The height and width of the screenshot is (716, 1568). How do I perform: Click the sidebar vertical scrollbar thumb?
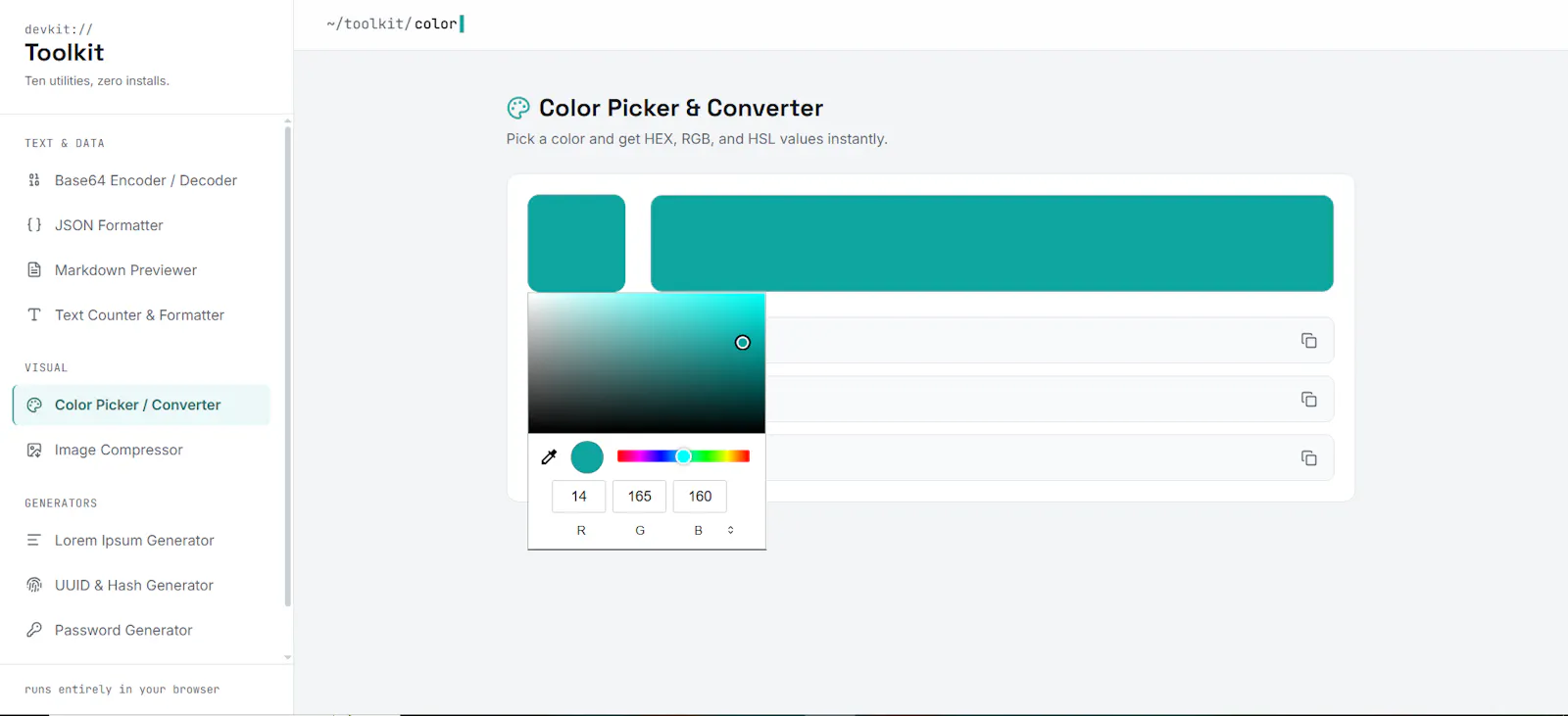[x=287, y=366]
